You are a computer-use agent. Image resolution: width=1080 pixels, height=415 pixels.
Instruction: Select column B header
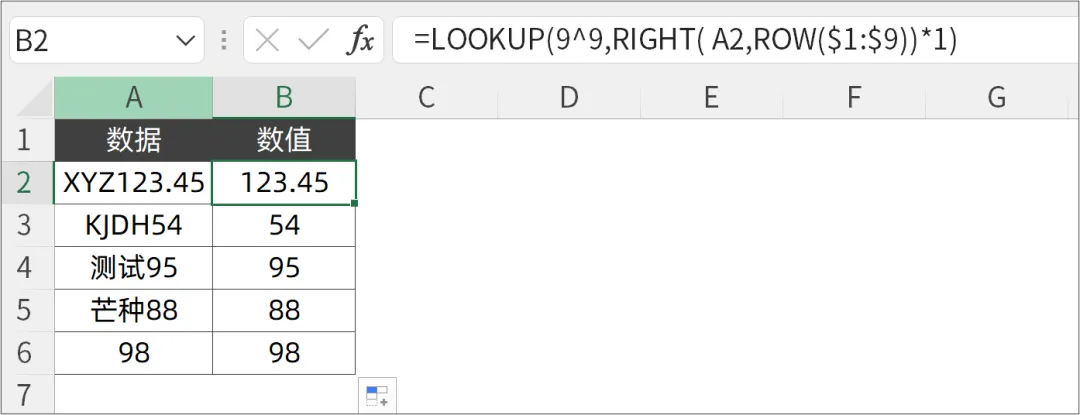(x=284, y=97)
